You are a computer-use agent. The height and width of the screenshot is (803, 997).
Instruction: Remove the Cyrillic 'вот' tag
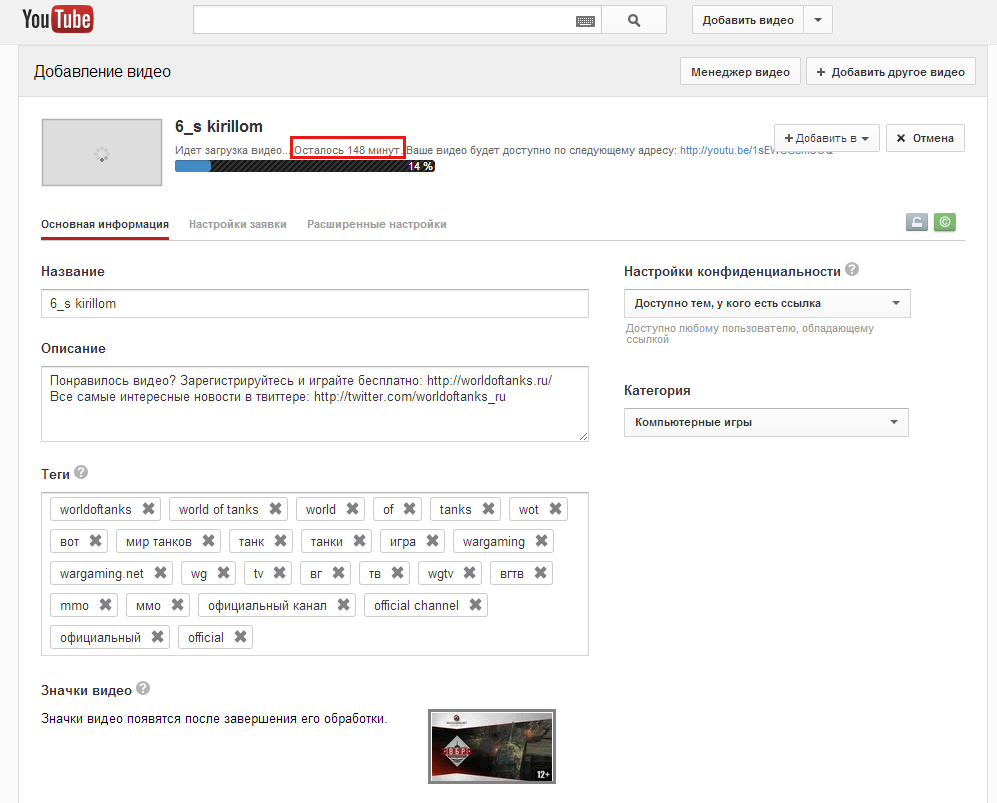95,540
